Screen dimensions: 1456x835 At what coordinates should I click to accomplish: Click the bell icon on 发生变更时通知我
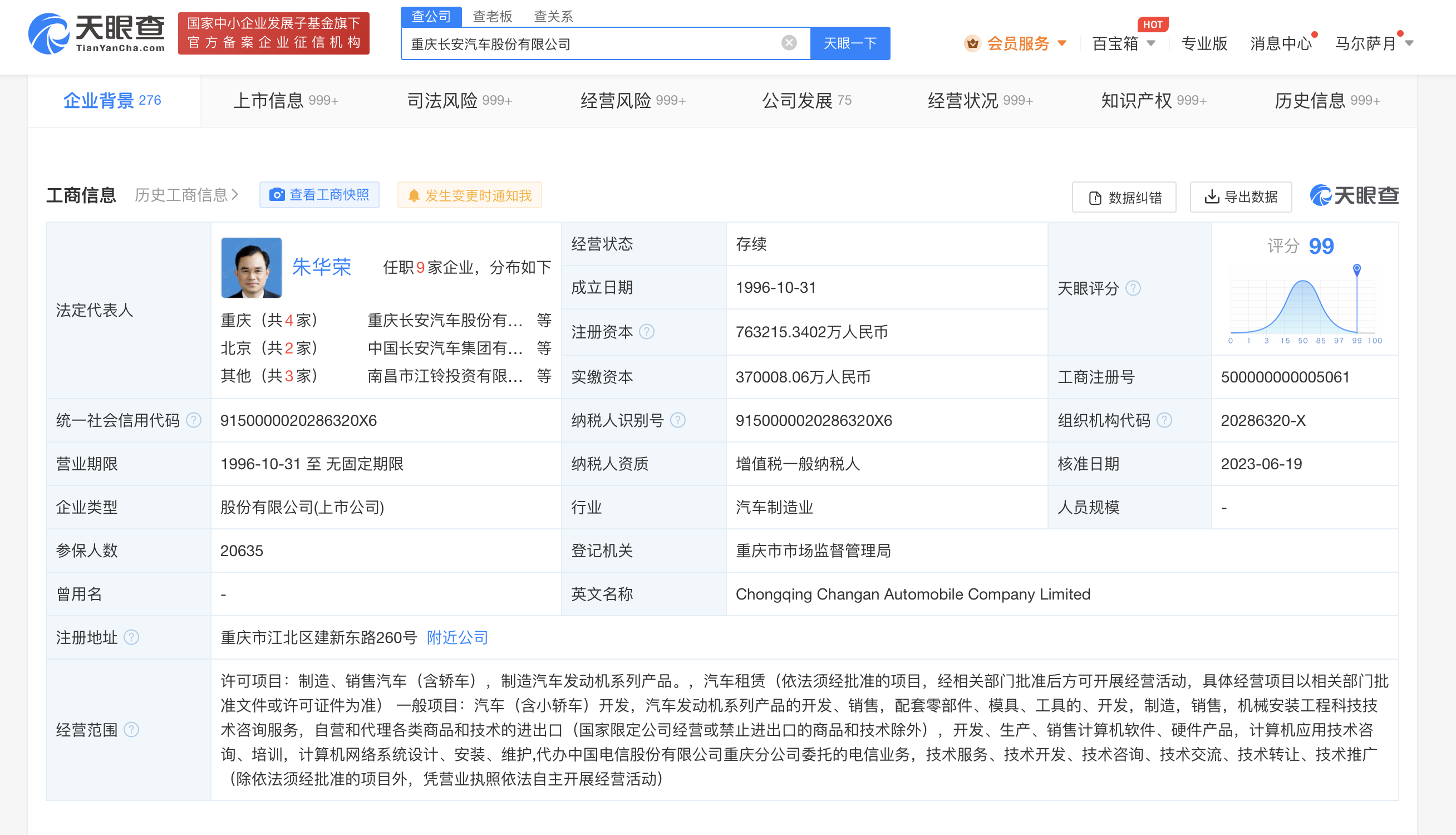pos(414,195)
